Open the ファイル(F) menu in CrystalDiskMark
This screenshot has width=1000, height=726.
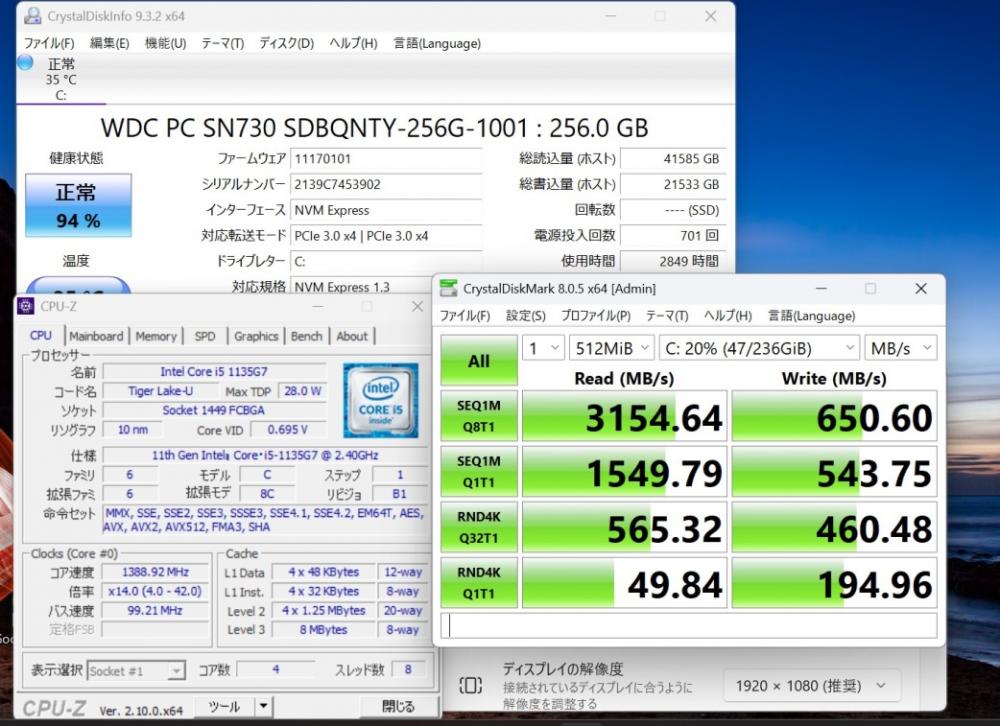pyautogui.click(x=465, y=316)
